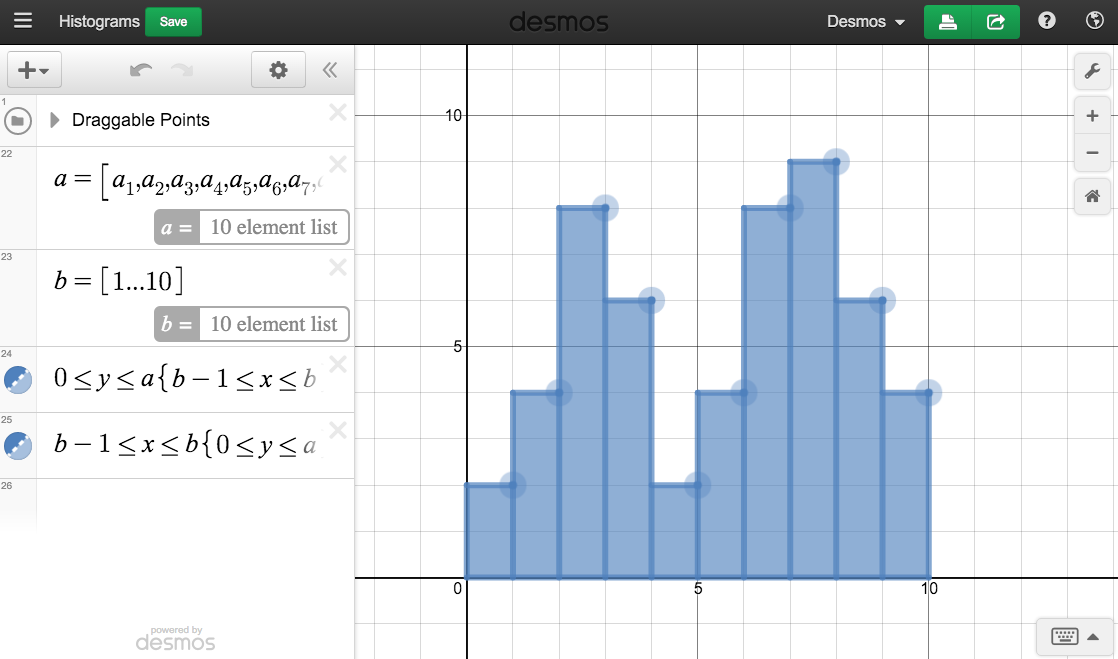Click the undo arrow
The width and height of the screenshot is (1118, 659).
(141, 70)
